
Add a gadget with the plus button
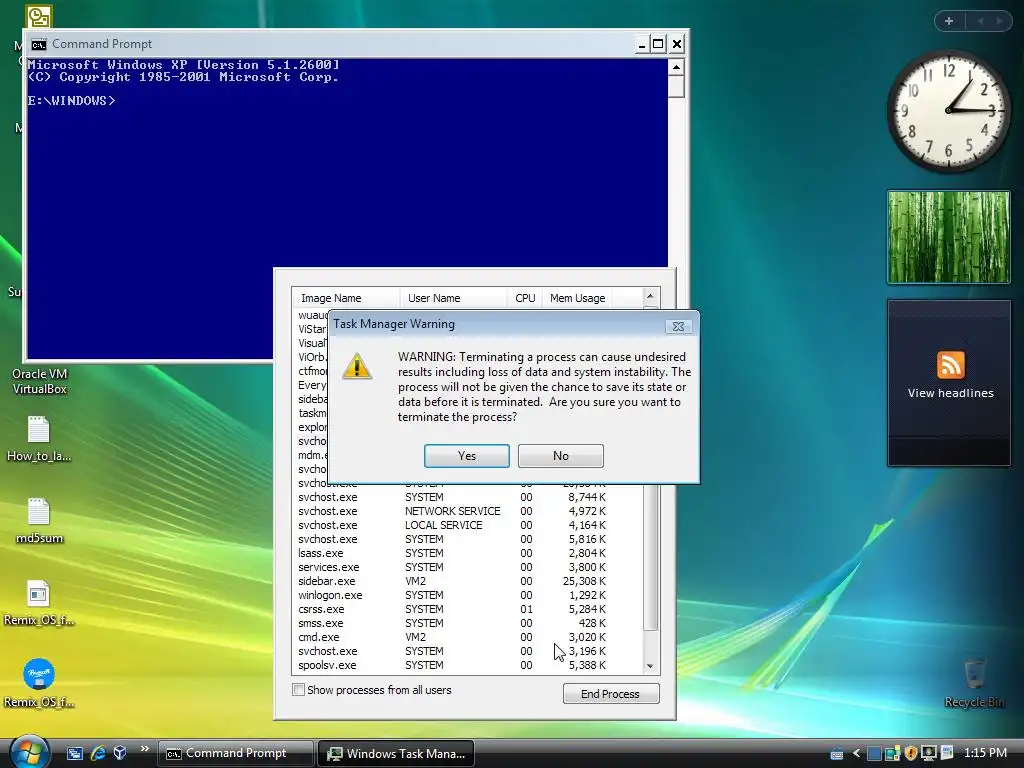tap(949, 21)
